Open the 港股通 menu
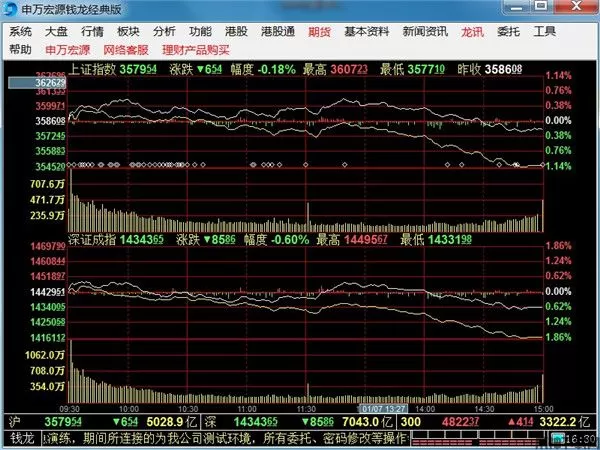The width and height of the screenshot is (600, 450). tap(278, 32)
